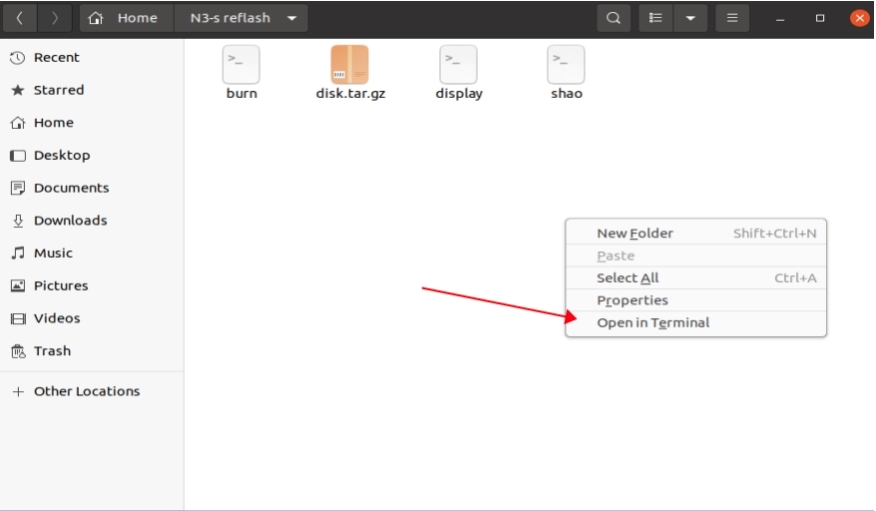Expand the N3-s reflash path dropdown

[x=291, y=18]
